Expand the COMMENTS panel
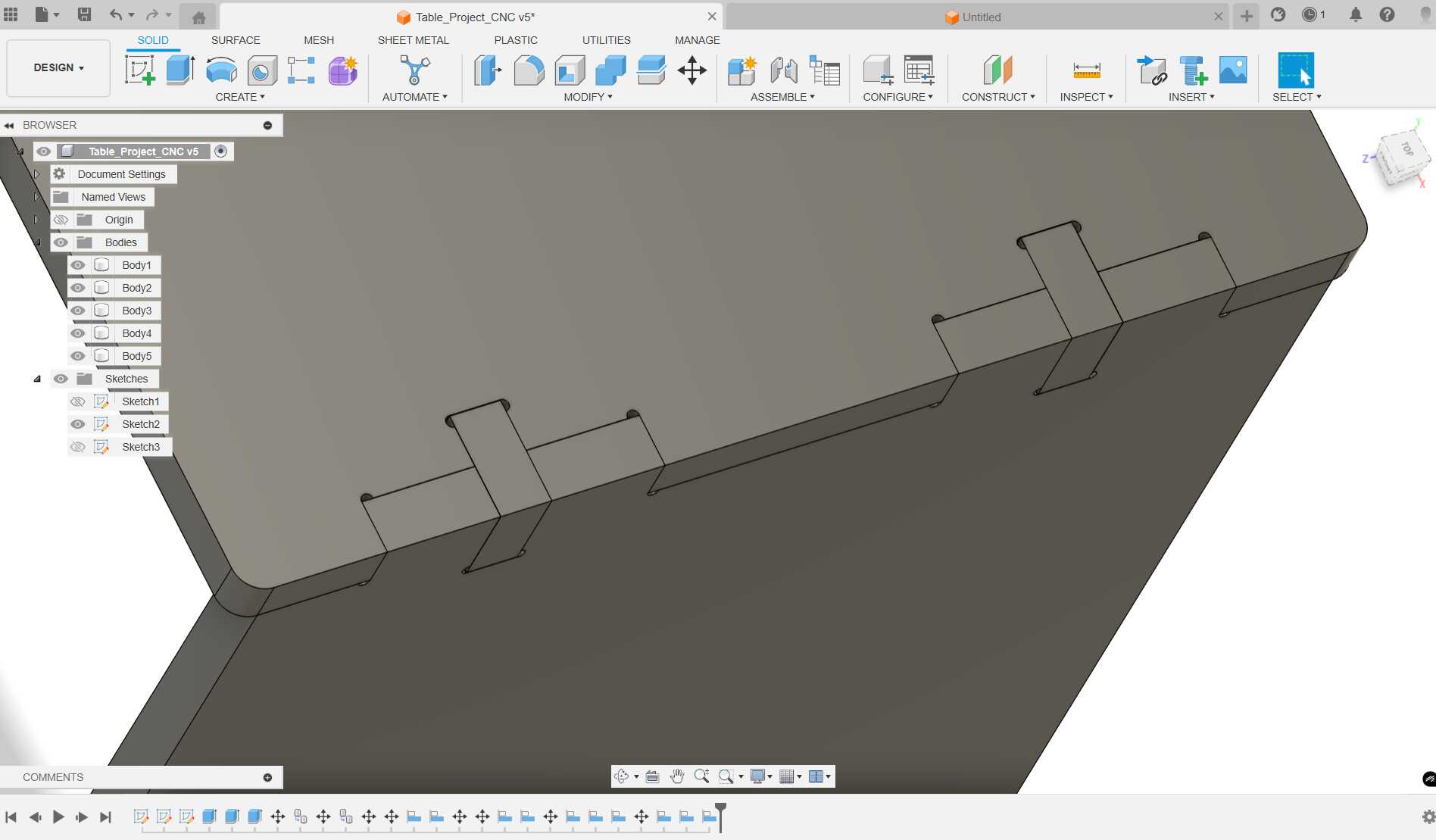 click(x=267, y=777)
